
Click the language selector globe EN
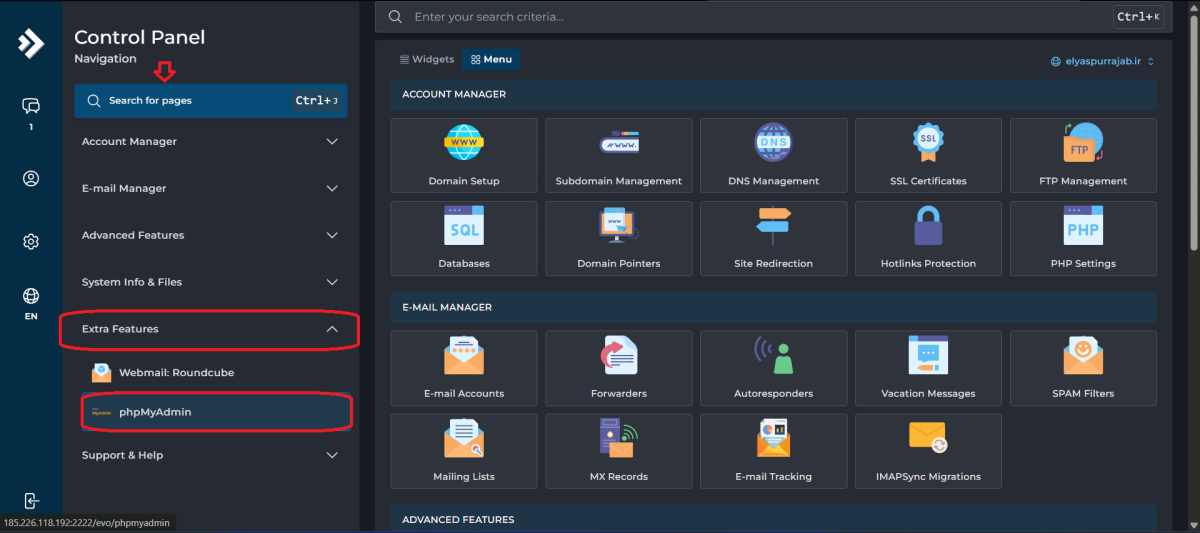[31, 303]
